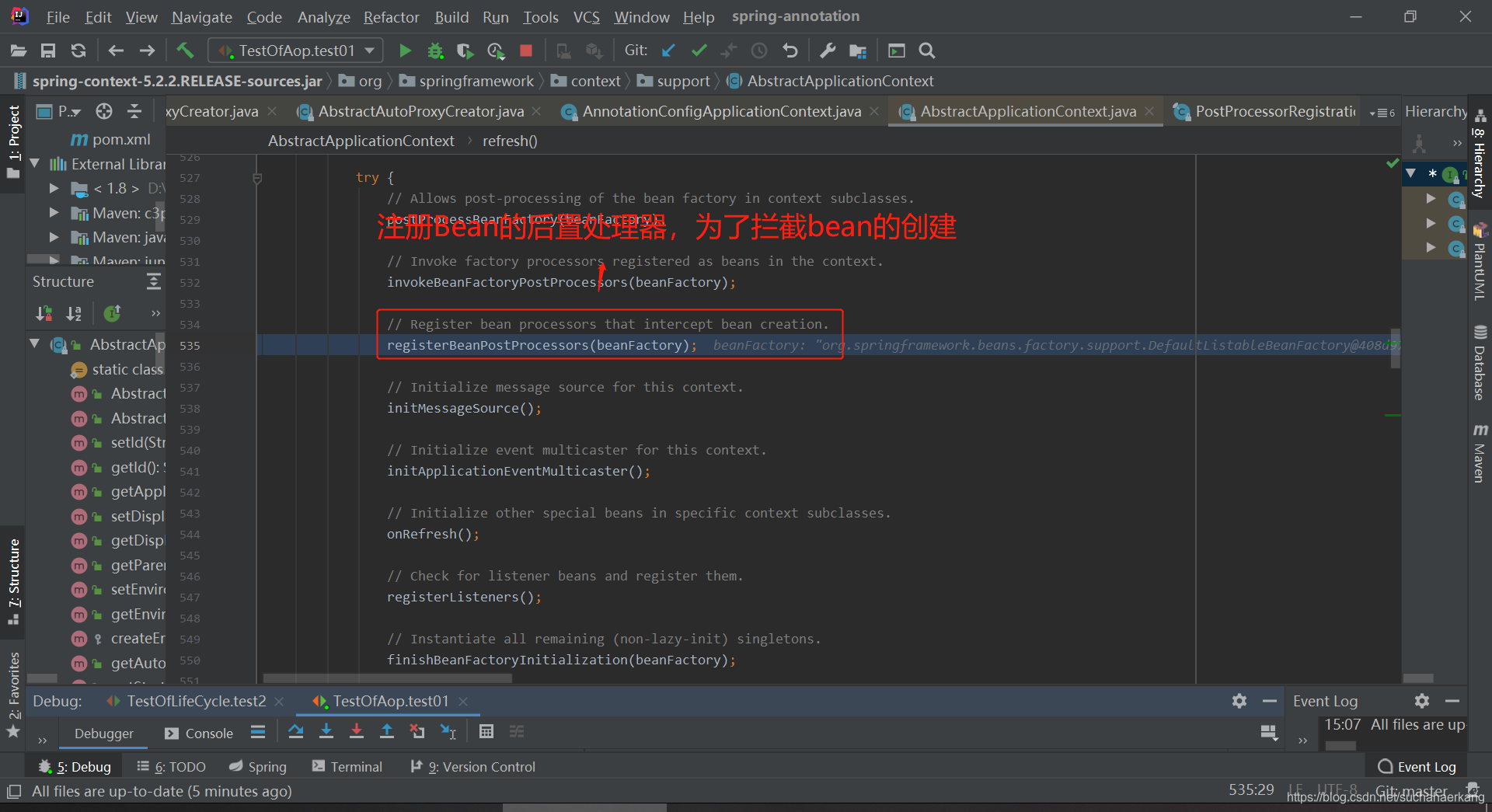The height and width of the screenshot is (812, 1492).
Task: Click Step Over debugger icon
Action: (x=295, y=731)
